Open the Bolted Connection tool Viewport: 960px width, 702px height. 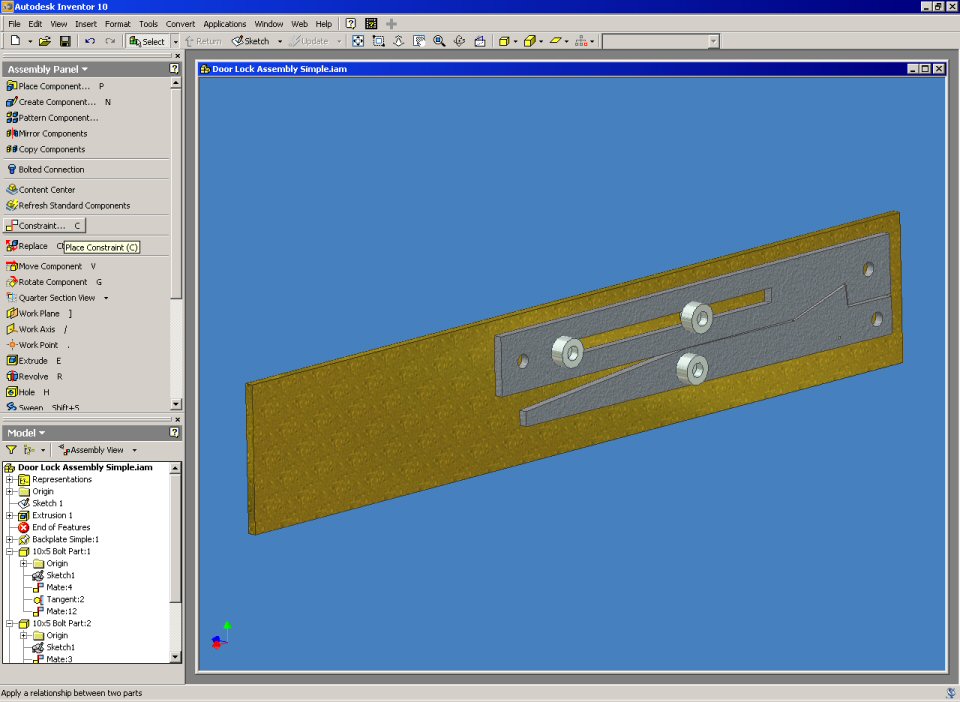[x=50, y=169]
